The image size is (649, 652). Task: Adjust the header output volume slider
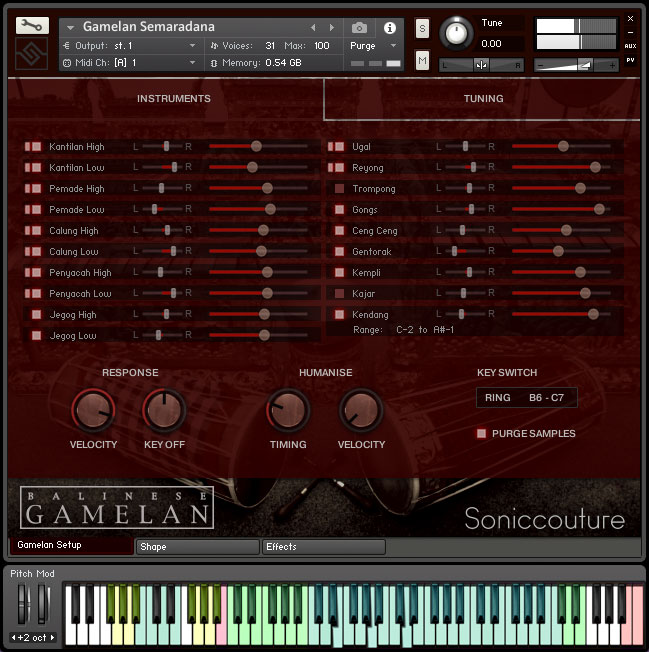click(576, 65)
